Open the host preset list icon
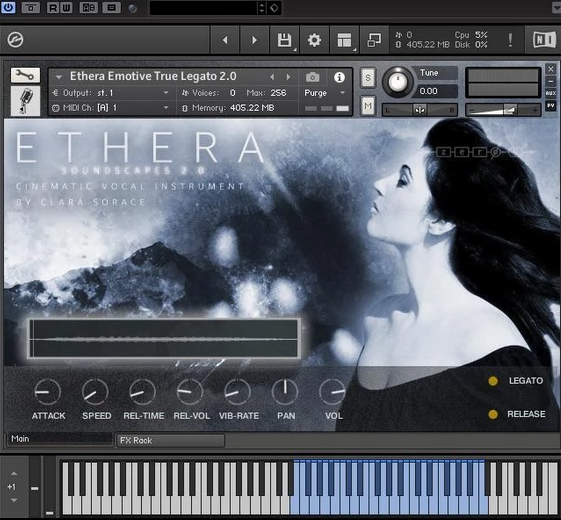Image resolution: width=561 pixels, height=520 pixels. pos(112,8)
